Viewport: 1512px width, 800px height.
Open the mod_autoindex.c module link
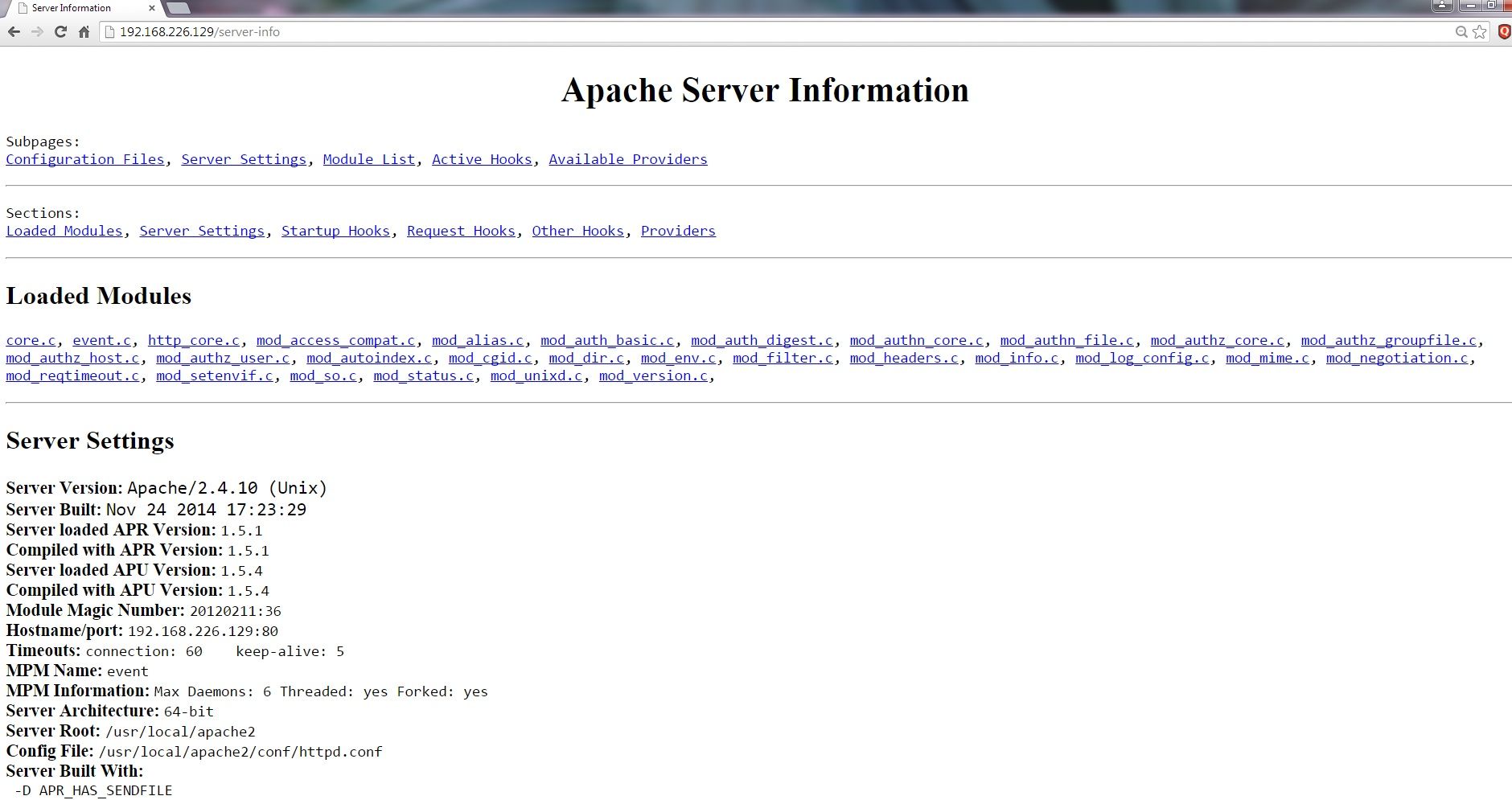369,358
